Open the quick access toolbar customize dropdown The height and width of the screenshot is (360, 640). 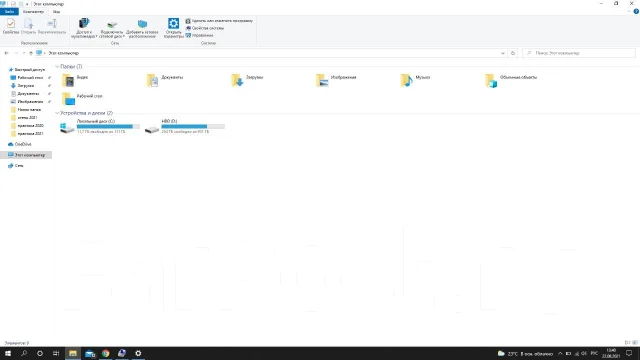tap(27, 4)
